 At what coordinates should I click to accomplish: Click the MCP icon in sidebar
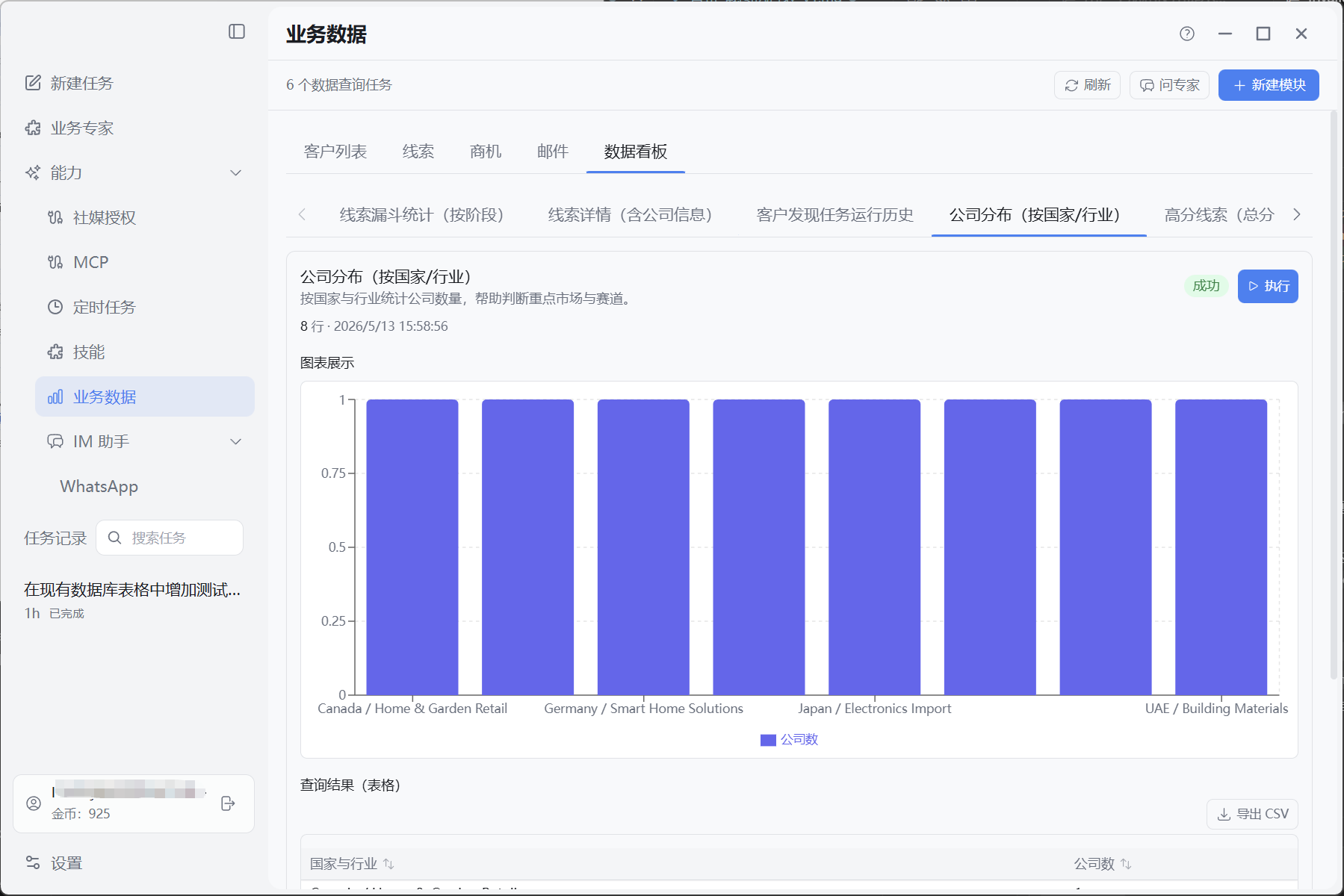coord(55,262)
